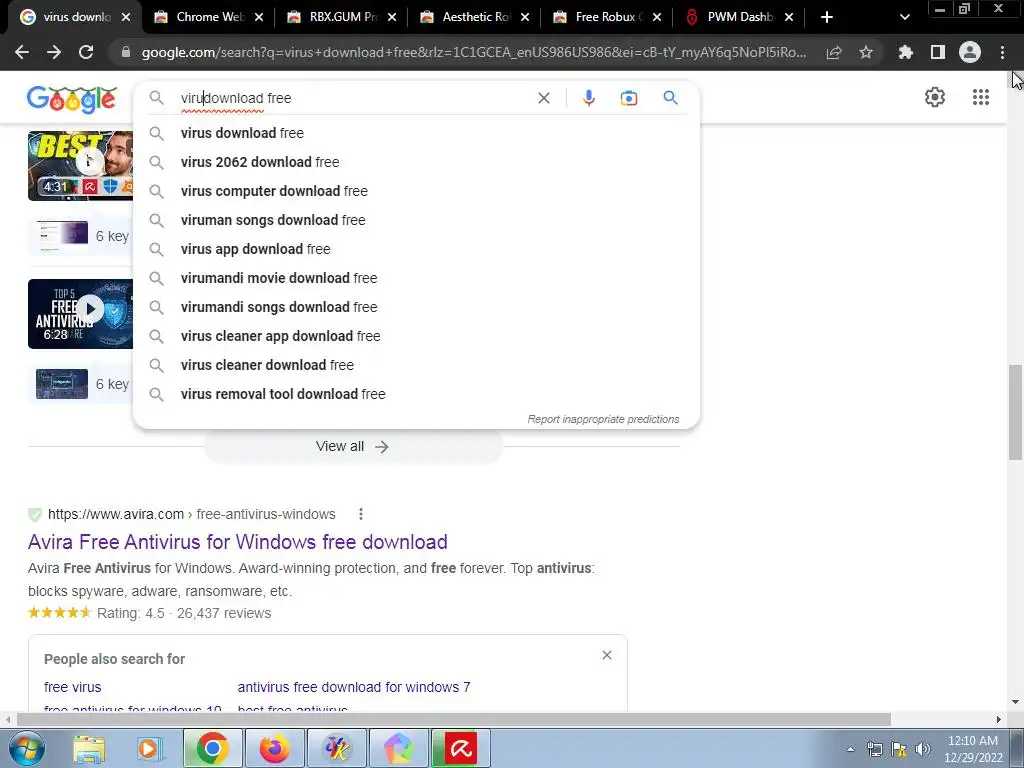This screenshot has height=768, width=1024.
Task: Open Windows Explorer from taskbar
Action: point(89,748)
